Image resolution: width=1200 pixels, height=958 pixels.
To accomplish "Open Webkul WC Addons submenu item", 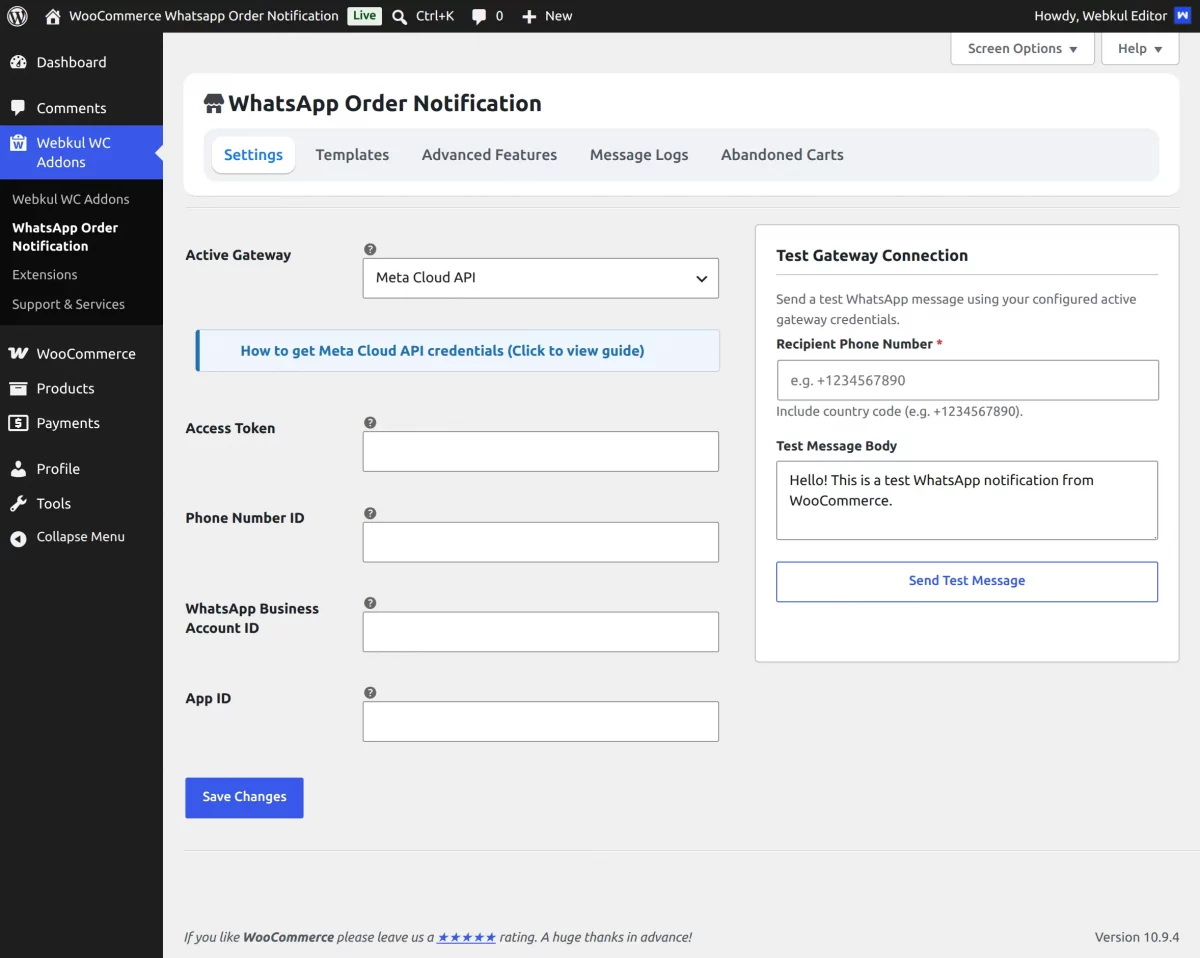I will click(71, 199).
